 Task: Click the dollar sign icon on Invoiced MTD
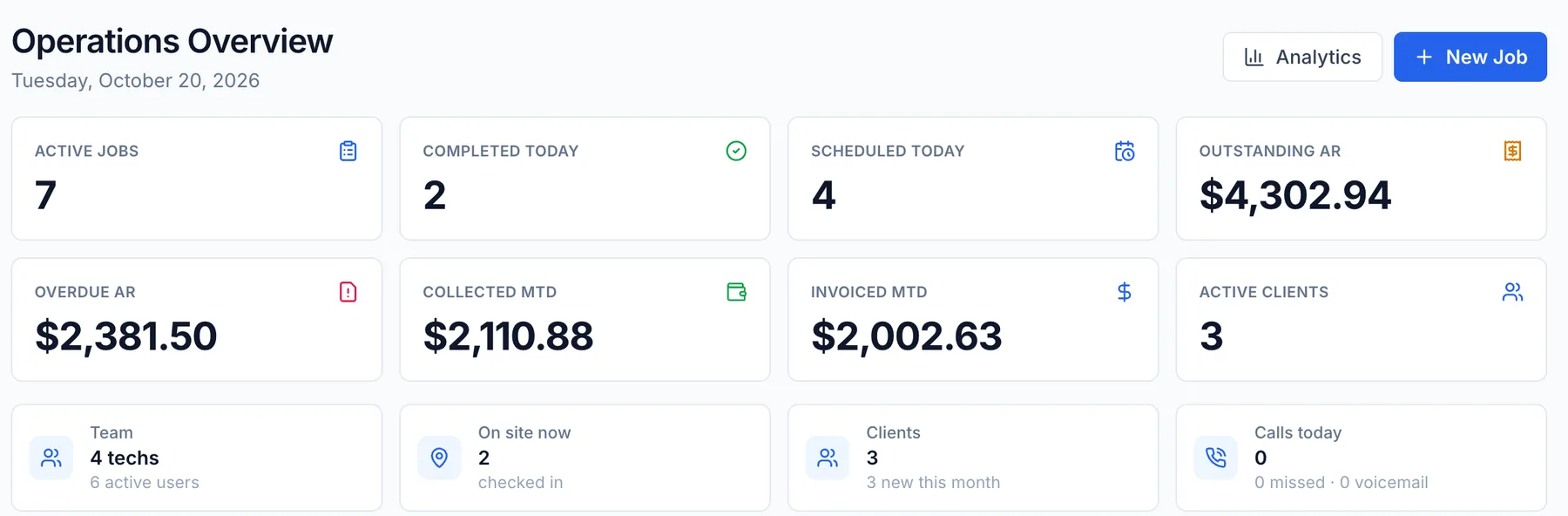point(1125,292)
